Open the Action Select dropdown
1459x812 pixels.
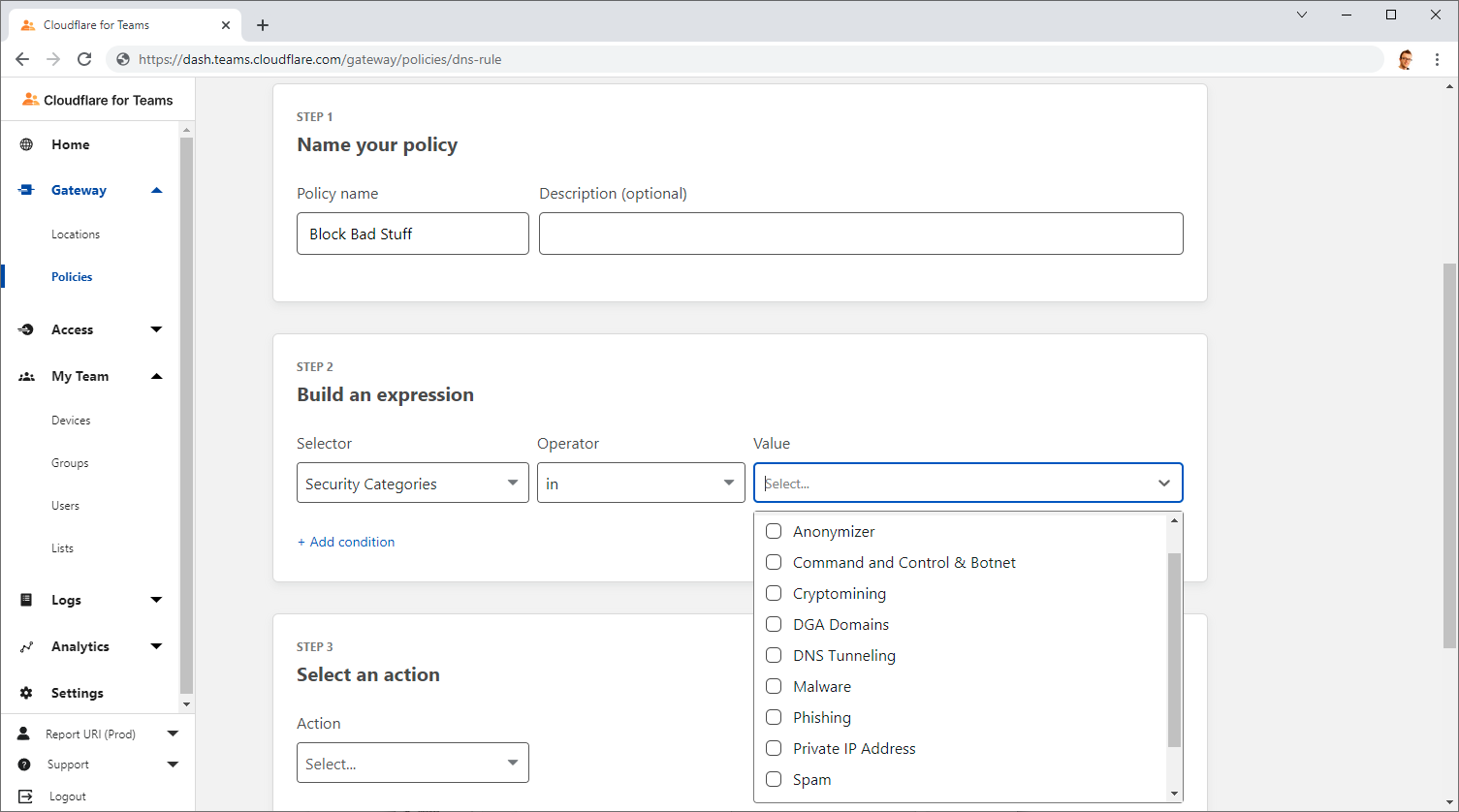pos(412,764)
